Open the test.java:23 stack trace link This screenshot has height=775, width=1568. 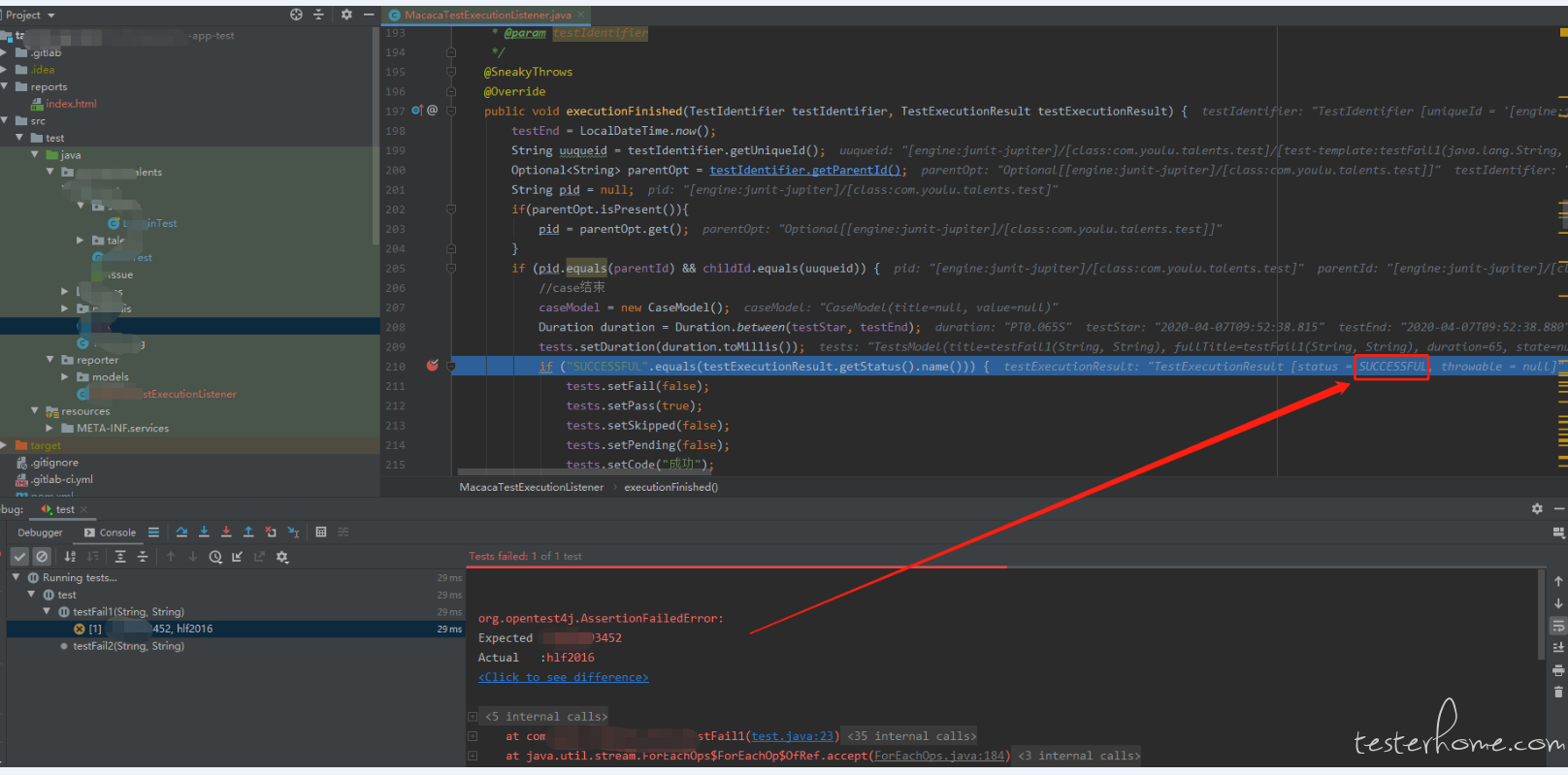[792, 736]
